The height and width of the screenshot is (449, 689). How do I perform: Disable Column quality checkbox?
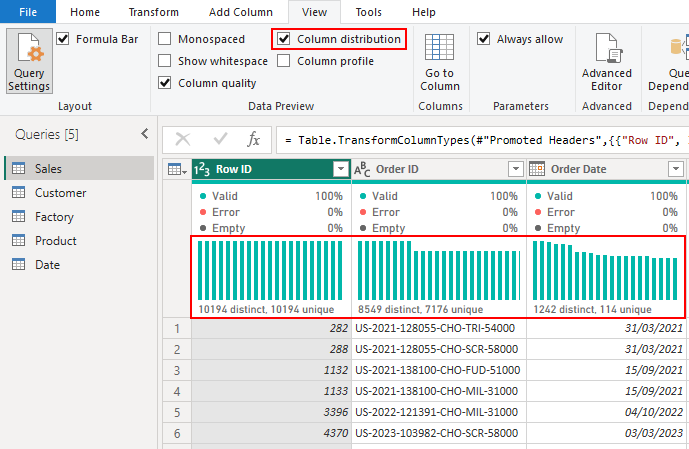click(164, 83)
